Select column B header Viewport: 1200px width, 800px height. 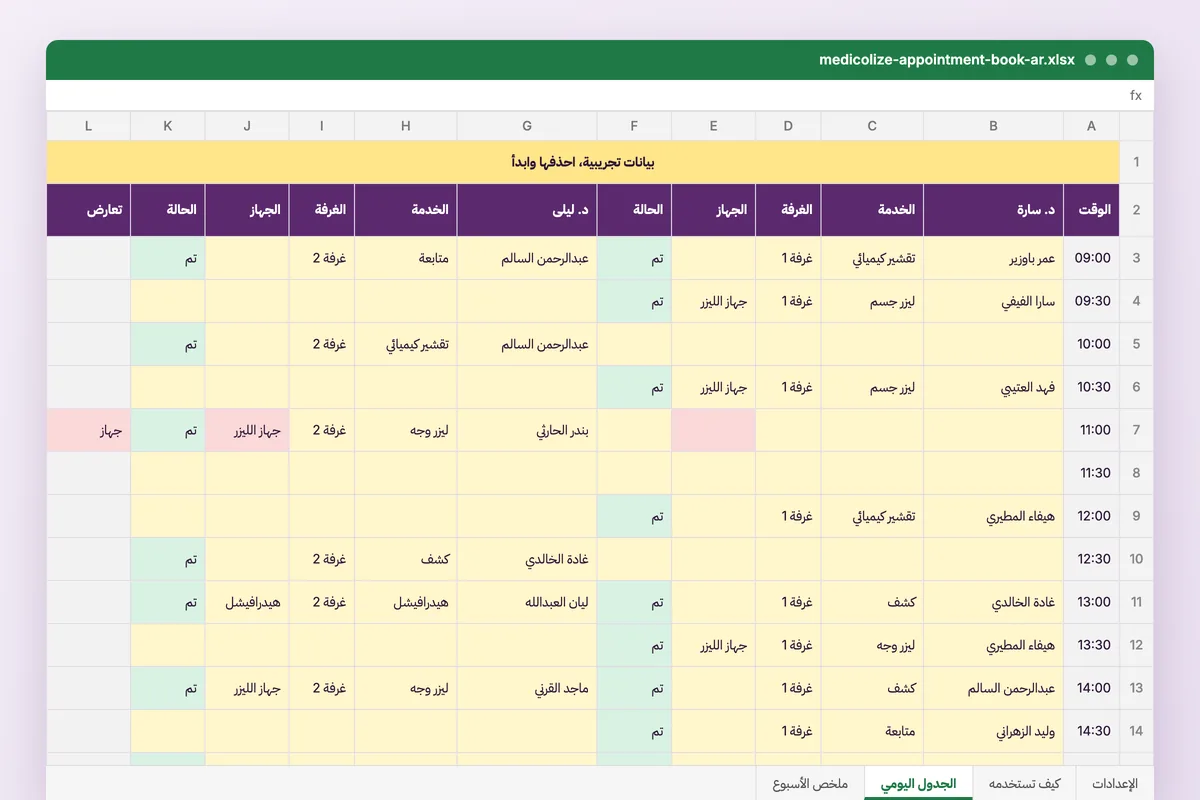pos(993,126)
